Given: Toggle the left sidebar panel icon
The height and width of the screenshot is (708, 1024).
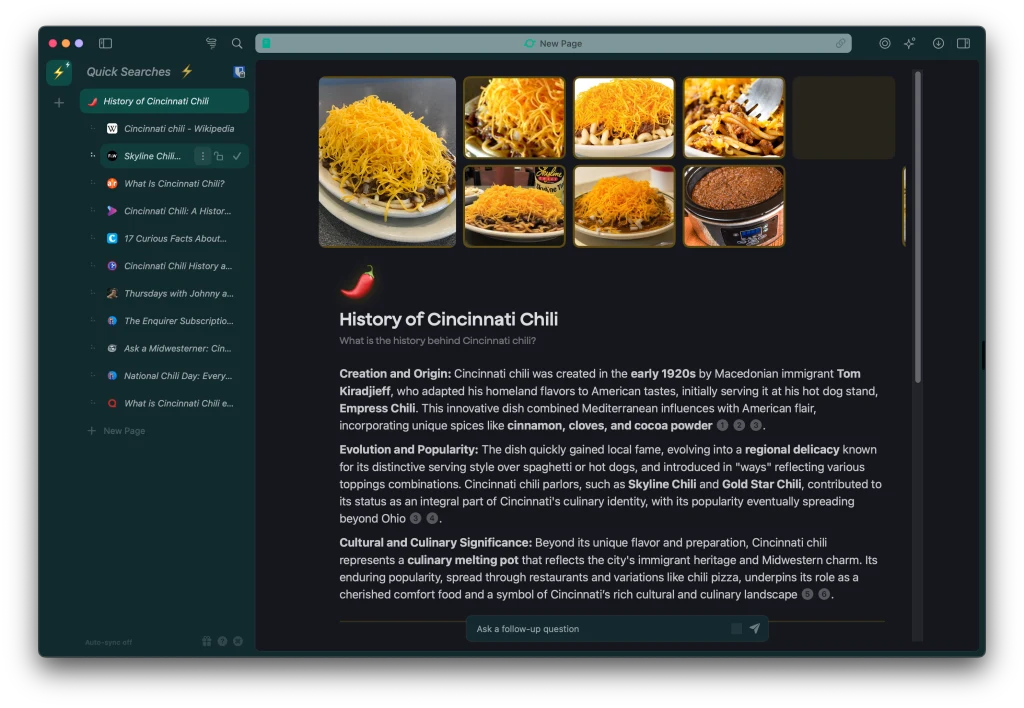Looking at the screenshot, I should tap(105, 44).
